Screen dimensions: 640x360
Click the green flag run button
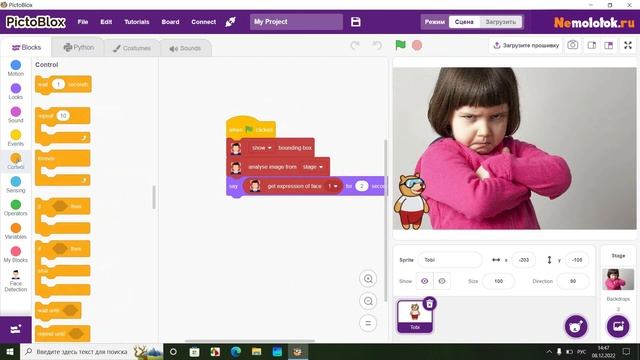click(400, 45)
